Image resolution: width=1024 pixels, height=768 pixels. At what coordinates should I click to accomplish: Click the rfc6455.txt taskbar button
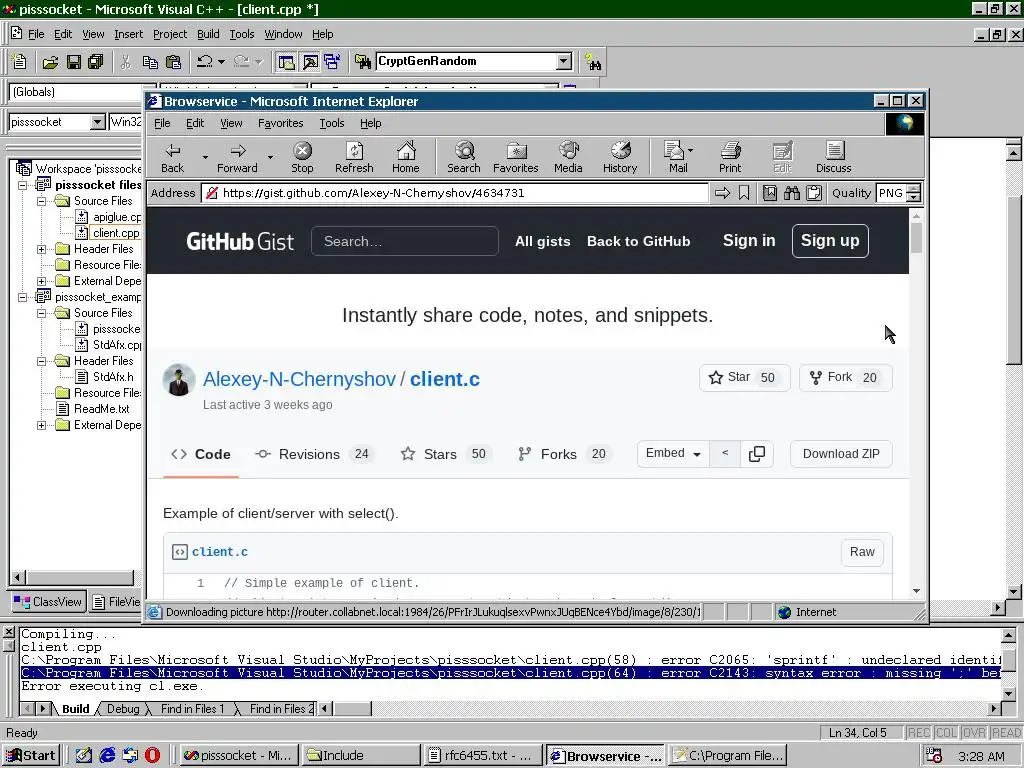(x=484, y=756)
